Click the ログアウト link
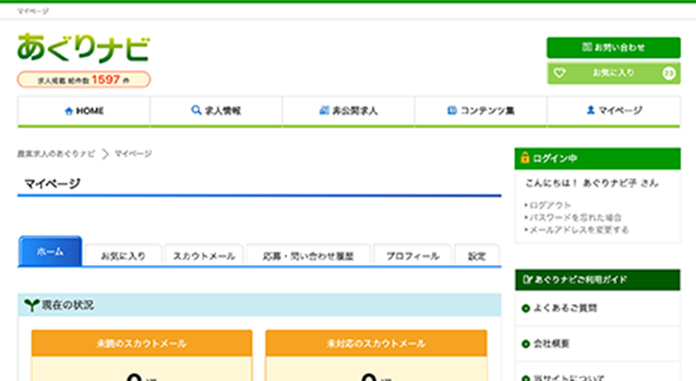 550,205
